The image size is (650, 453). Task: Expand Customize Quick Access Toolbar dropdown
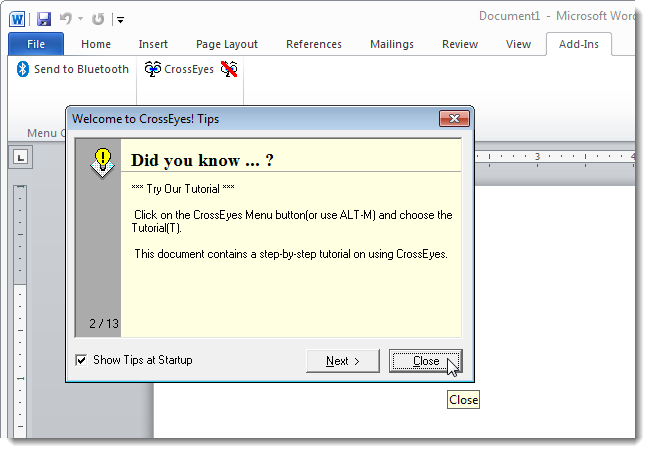click(121, 19)
